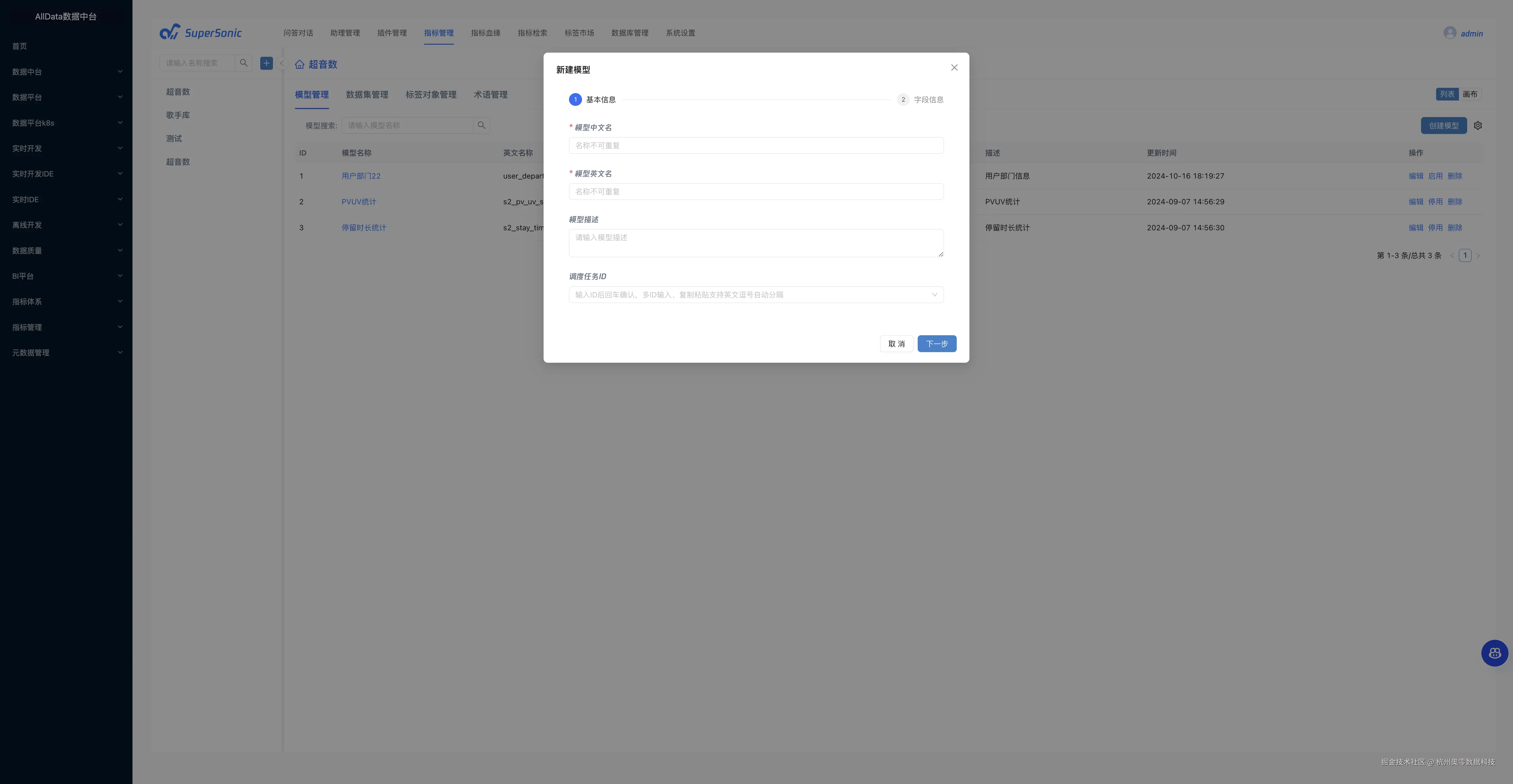Click the SuperSonic logo
1513x784 pixels.
coord(201,32)
